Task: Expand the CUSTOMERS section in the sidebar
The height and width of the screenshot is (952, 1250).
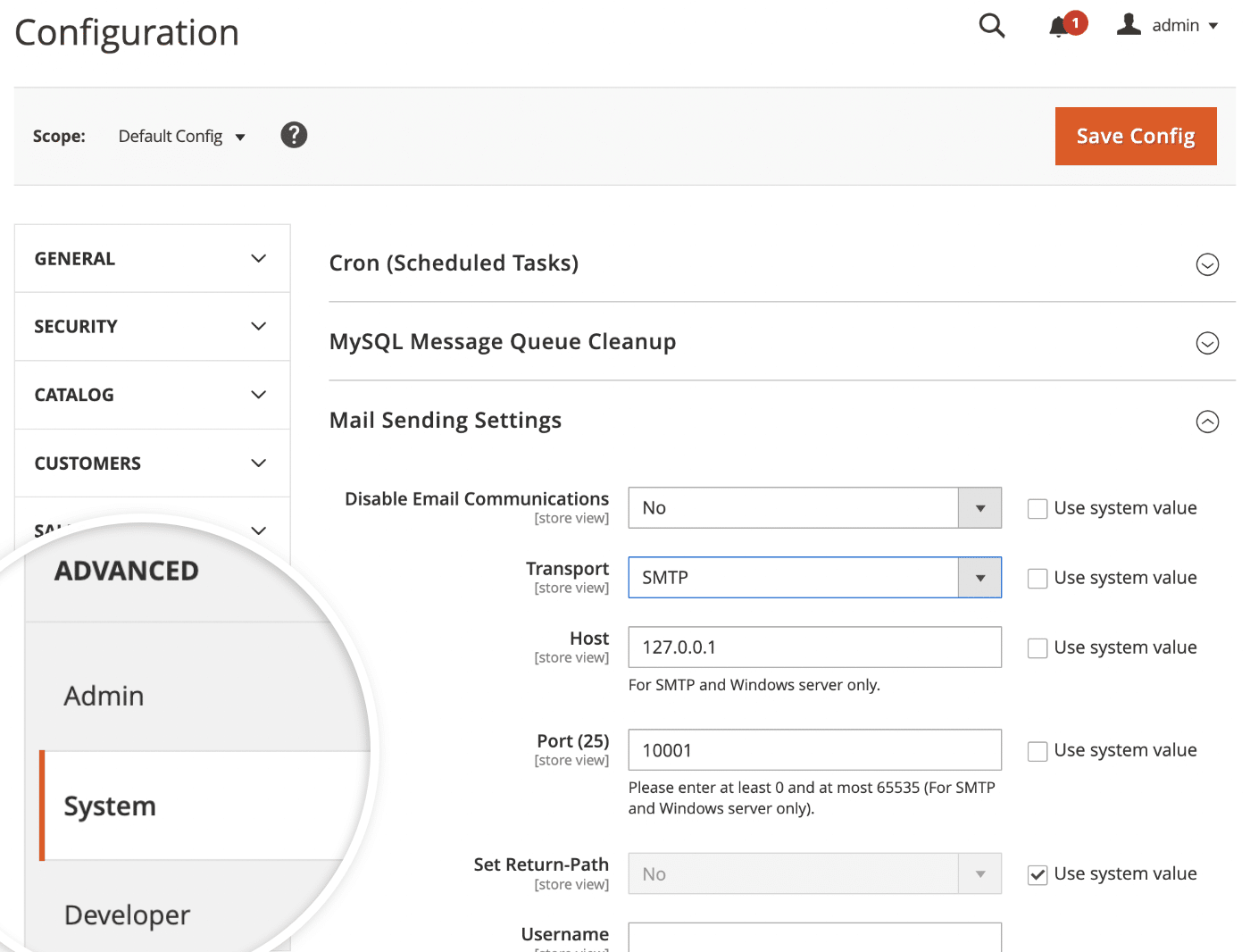Action: (x=153, y=463)
